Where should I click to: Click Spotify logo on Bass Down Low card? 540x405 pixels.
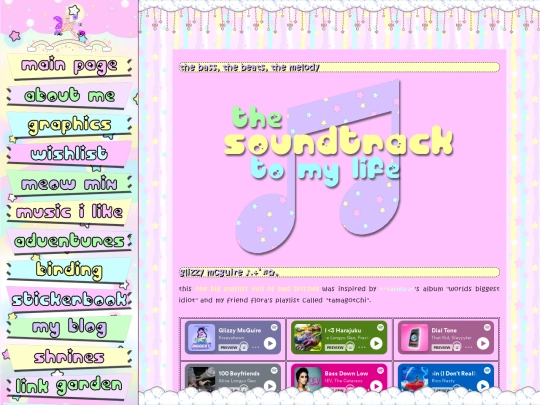pyautogui.click(x=381, y=370)
